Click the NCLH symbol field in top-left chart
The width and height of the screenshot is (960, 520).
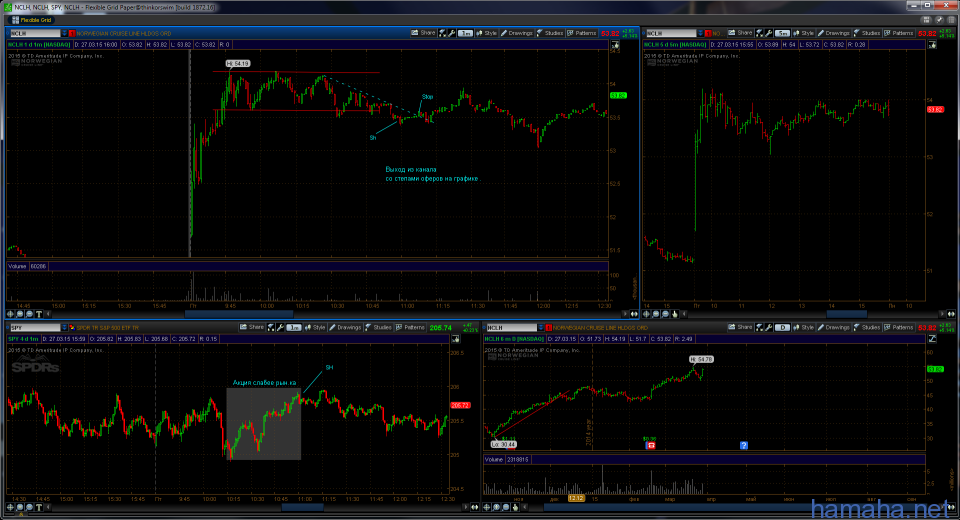(x=34, y=33)
